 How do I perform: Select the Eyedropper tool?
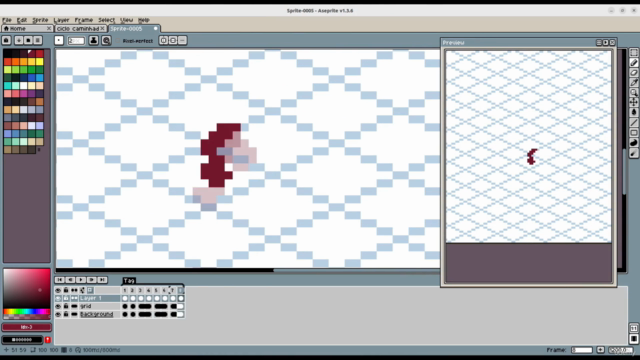click(633, 82)
